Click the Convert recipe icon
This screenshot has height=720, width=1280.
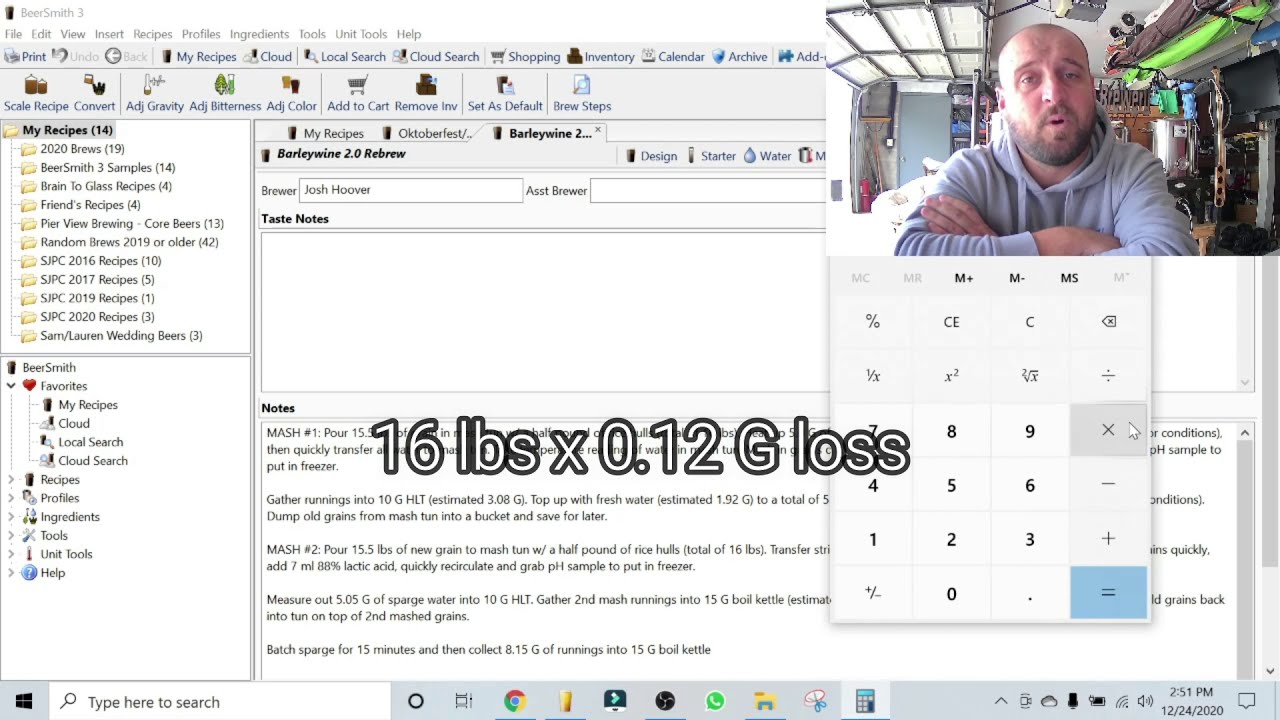(94, 94)
